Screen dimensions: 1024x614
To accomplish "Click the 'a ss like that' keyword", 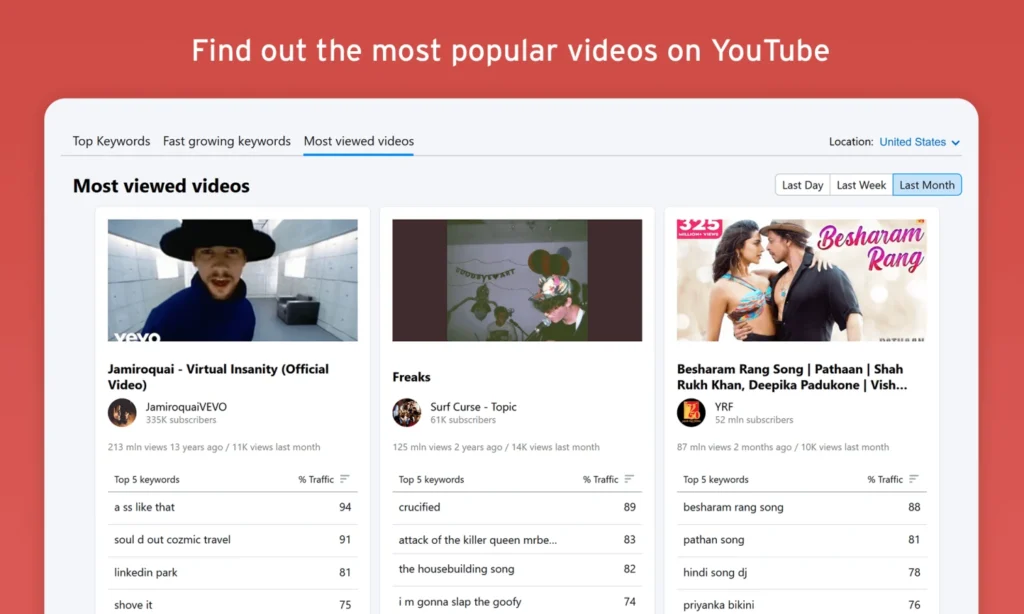I will coord(144,507).
